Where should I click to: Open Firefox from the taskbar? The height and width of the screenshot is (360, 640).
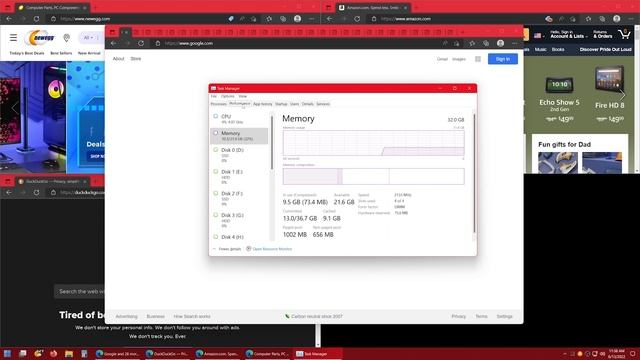click(53, 354)
